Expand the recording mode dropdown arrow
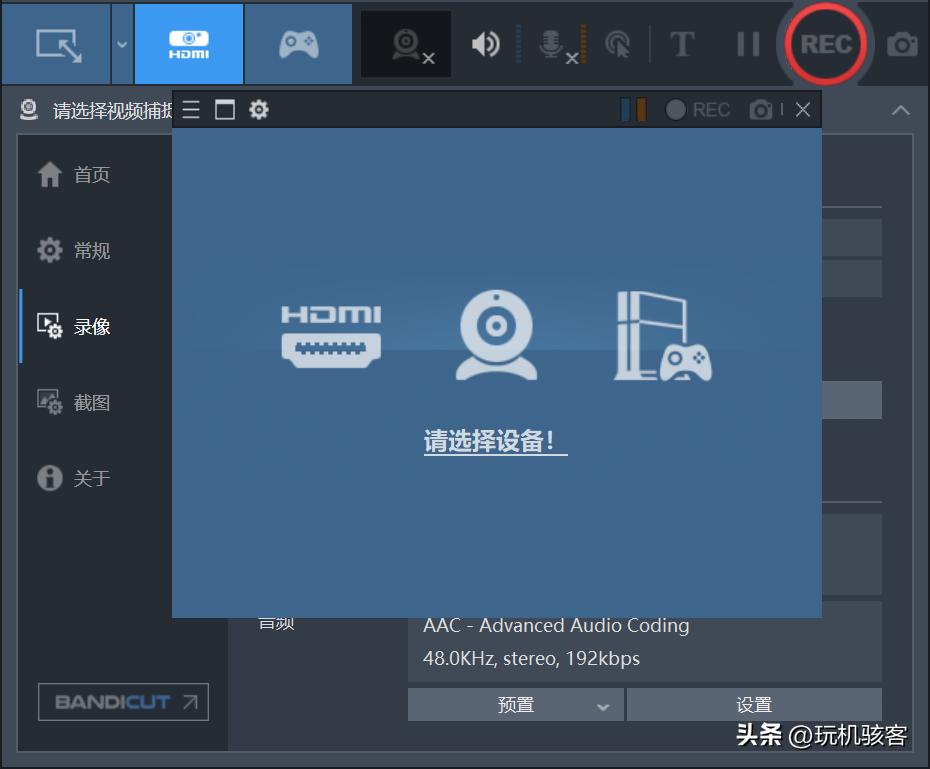This screenshot has height=769, width=930. (x=121, y=43)
